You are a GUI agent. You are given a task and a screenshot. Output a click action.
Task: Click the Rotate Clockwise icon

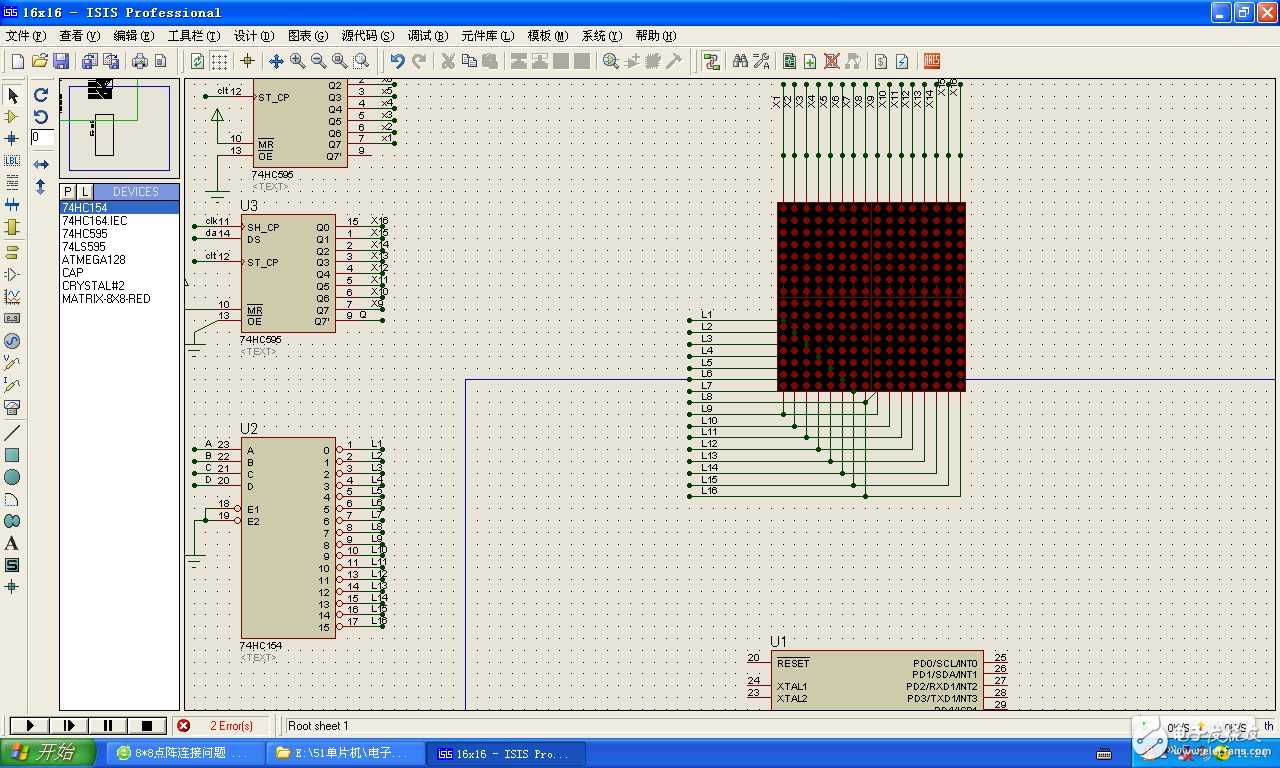[x=41, y=95]
